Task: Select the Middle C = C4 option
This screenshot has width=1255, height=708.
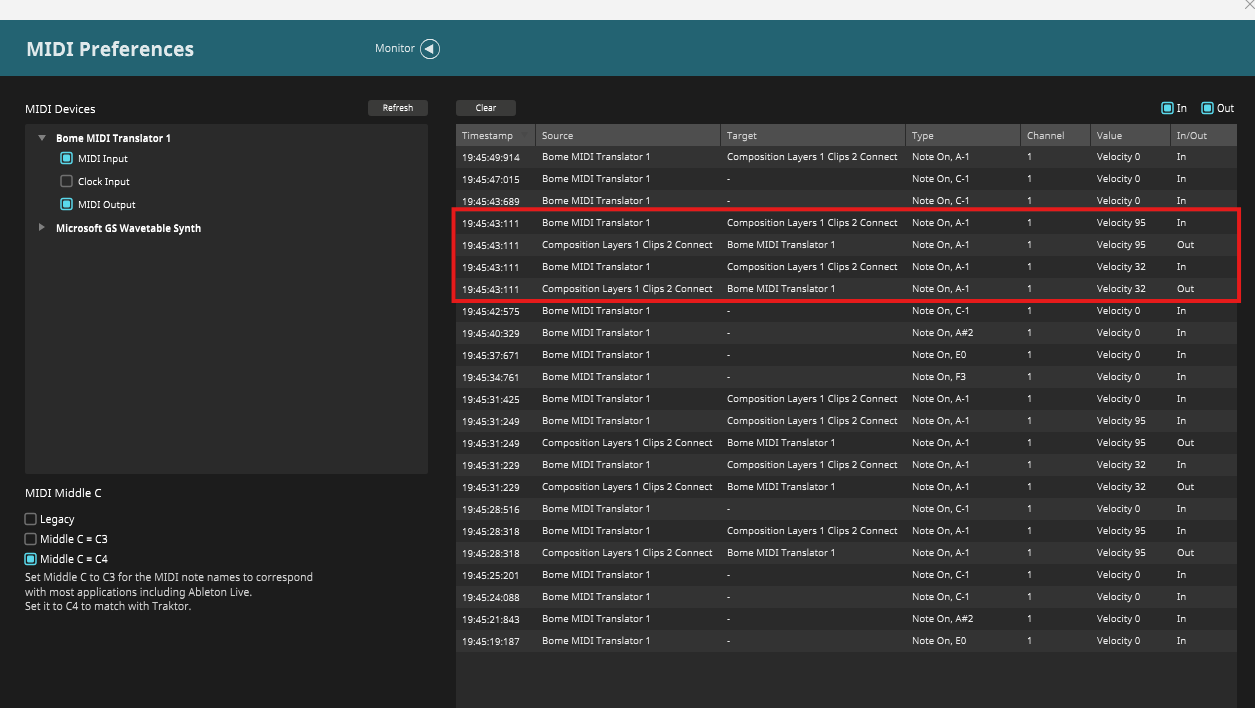Action: point(31,560)
